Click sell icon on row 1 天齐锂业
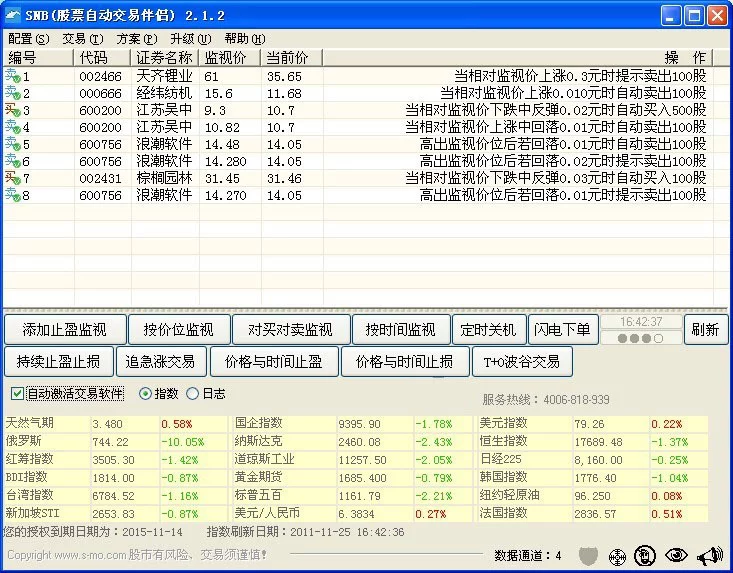Image resolution: width=733 pixels, height=573 pixels. (13, 76)
